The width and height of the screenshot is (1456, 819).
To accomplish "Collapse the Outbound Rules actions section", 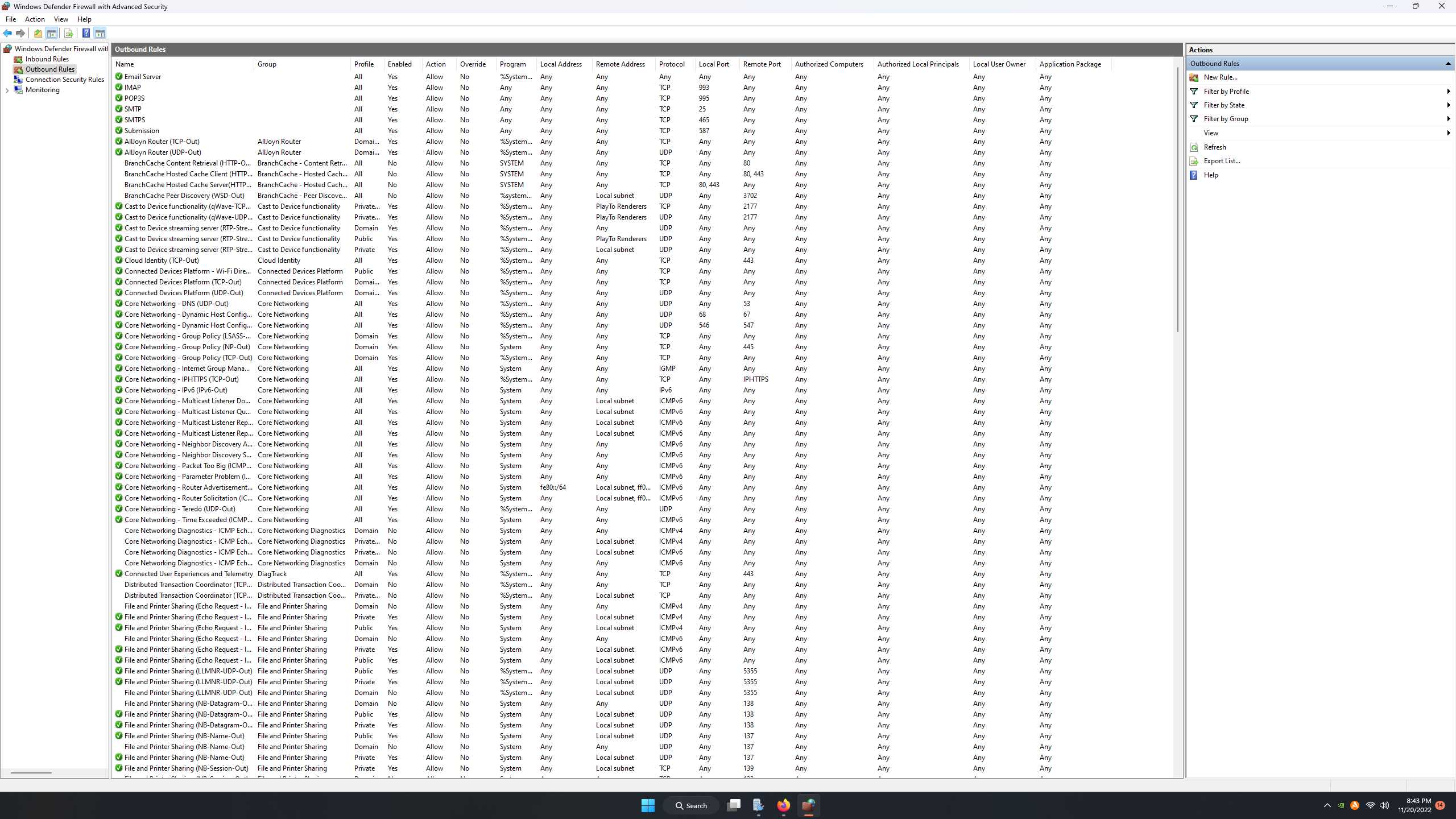I will [x=1448, y=64].
